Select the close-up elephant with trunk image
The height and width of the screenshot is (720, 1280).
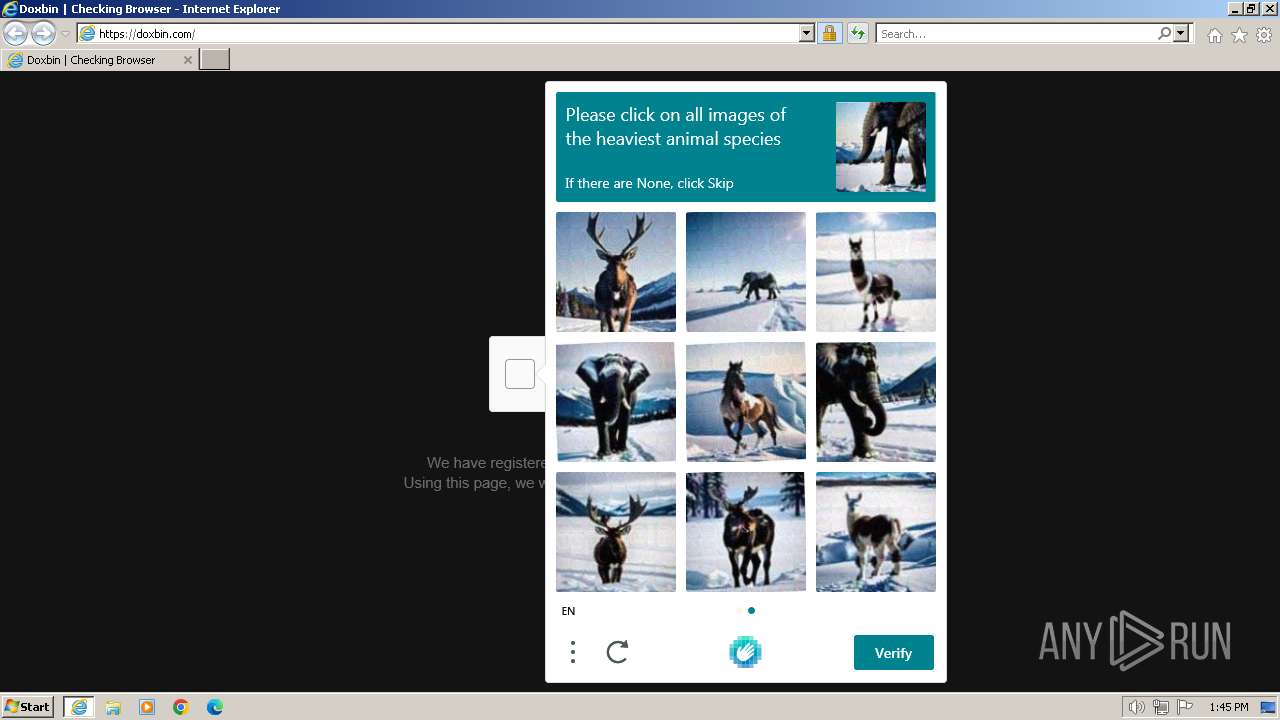pos(876,402)
